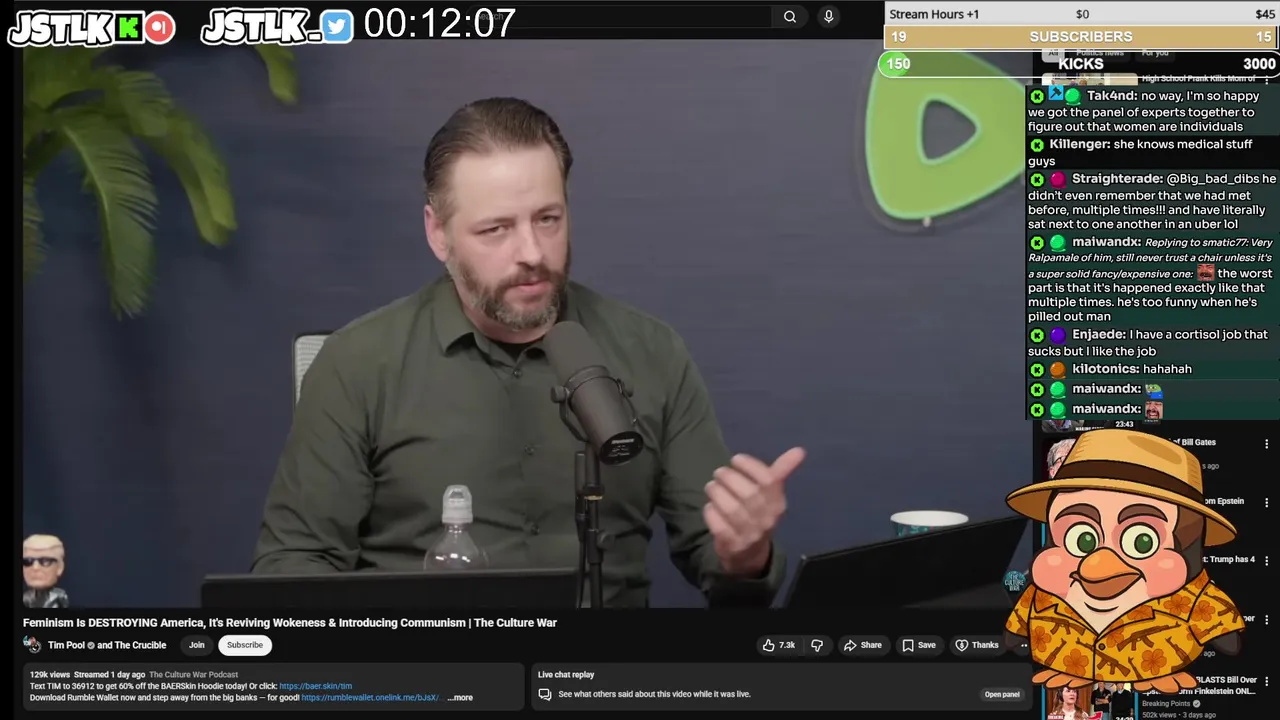Open more actions menu beside Thanks
The height and width of the screenshot is (720, 1280).
coord(1023,645)
